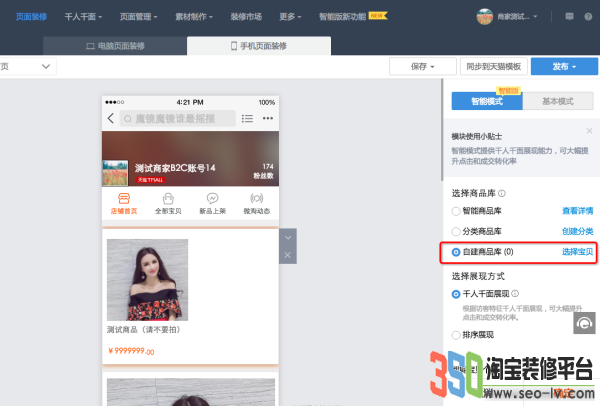600x406 pixels.
Task: Expand the 素材制作 dropdown menu
Action: point(194,17)
